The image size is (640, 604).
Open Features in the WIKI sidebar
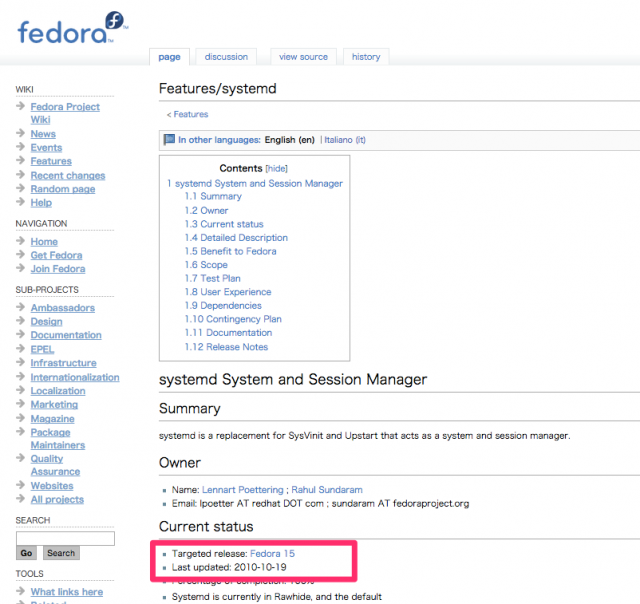(x=51, y=161)
